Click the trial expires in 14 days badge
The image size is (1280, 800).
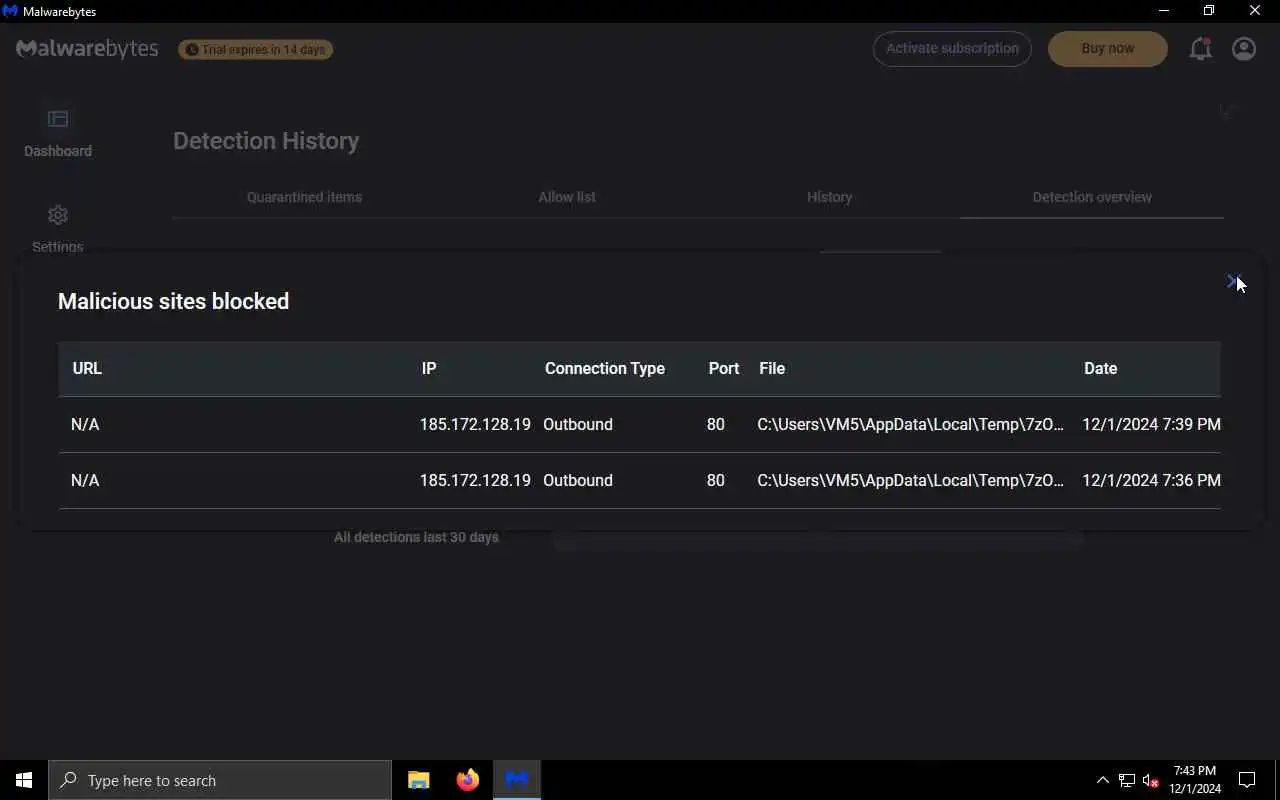pyautogui.click(x=256, y=49)
